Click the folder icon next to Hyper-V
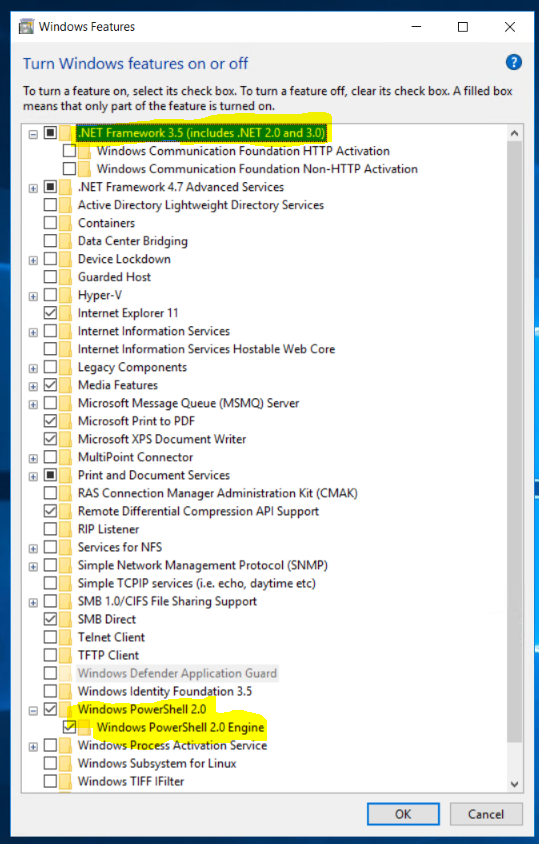Viewport: 539px width, 844px height. point(66,295)
